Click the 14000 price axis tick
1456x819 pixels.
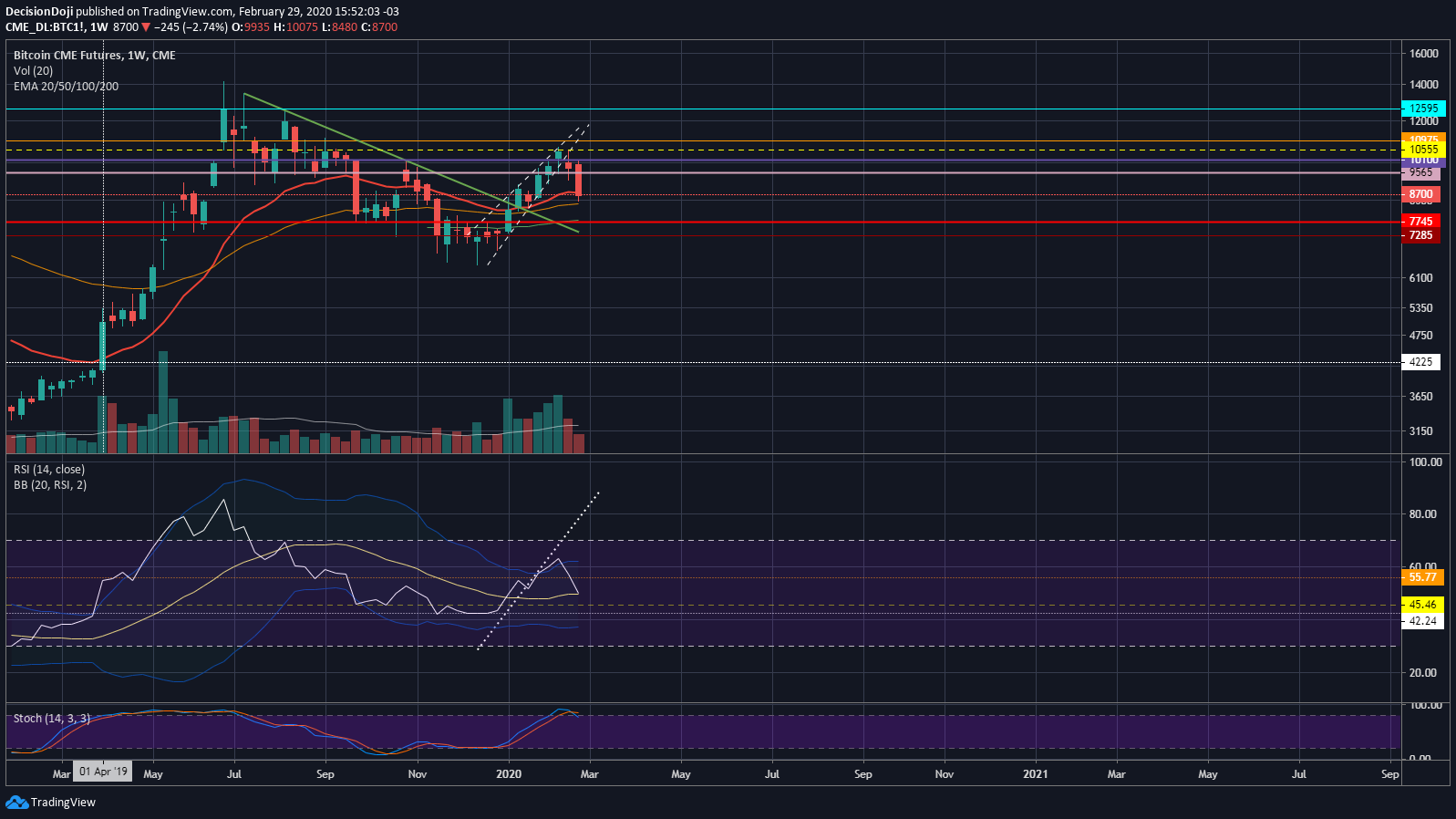point(1423,85)
